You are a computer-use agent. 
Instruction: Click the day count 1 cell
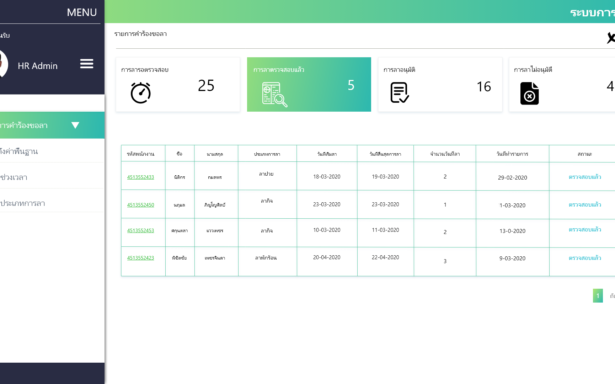445,205
